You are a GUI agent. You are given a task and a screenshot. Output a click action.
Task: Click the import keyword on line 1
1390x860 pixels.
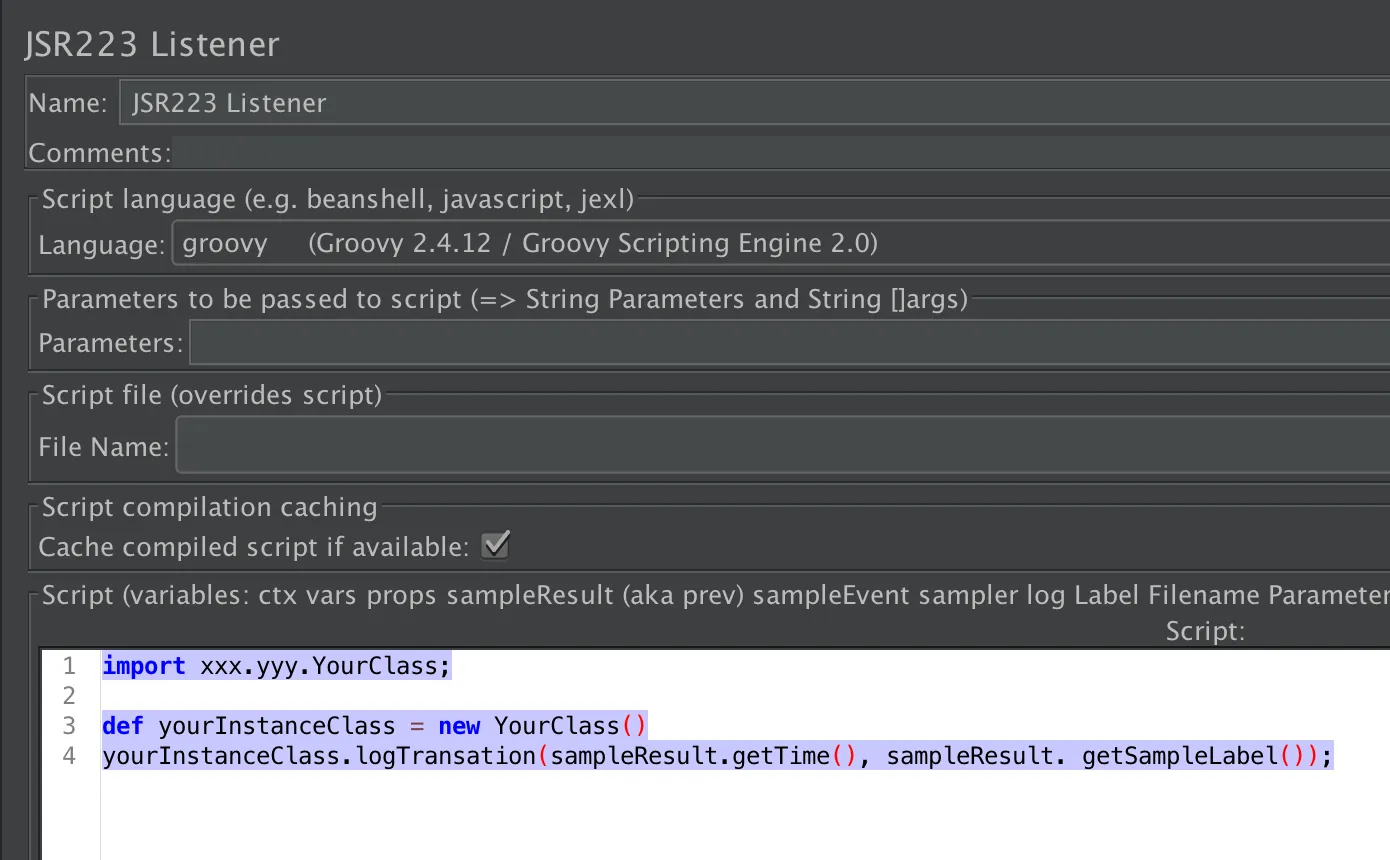(144, 666)
